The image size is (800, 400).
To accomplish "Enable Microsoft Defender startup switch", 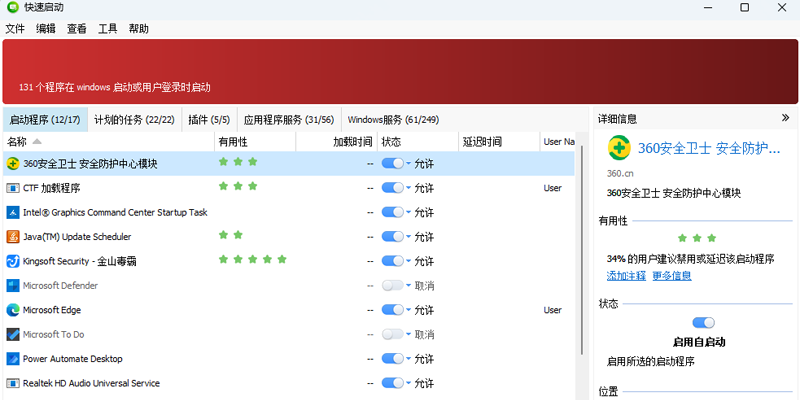I will (393, 285).
